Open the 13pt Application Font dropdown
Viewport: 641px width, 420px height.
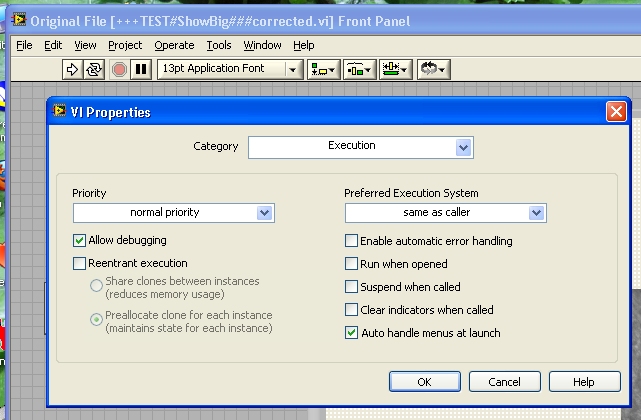[x=230, y=69]
